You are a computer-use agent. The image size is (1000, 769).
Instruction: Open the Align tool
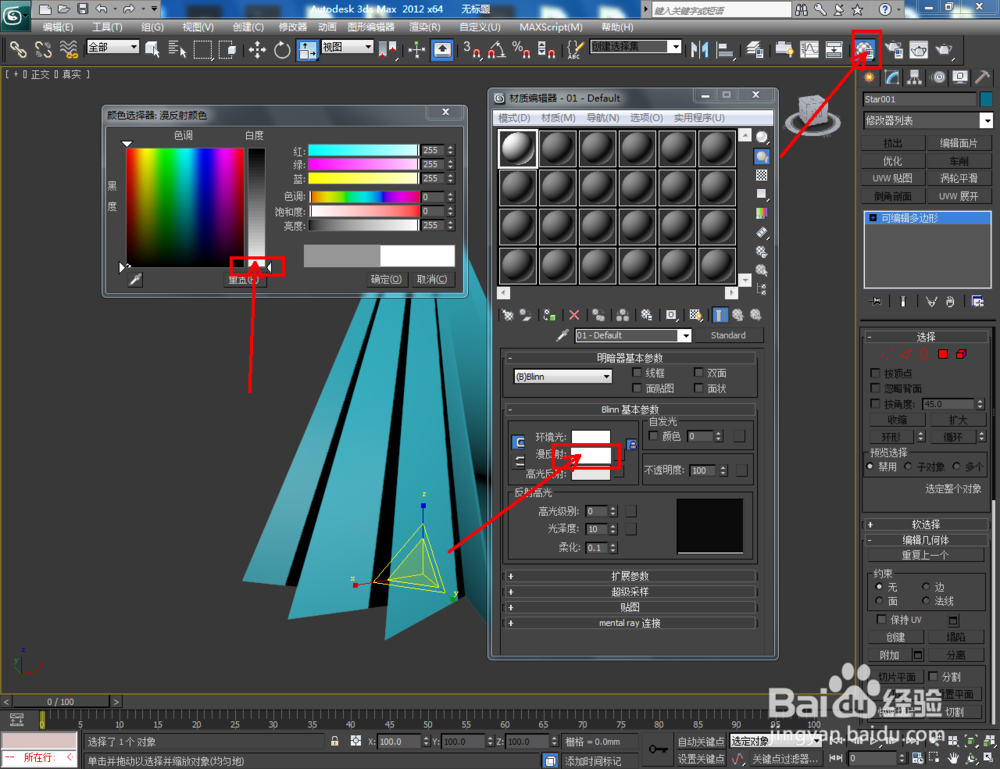pos(724,50)
